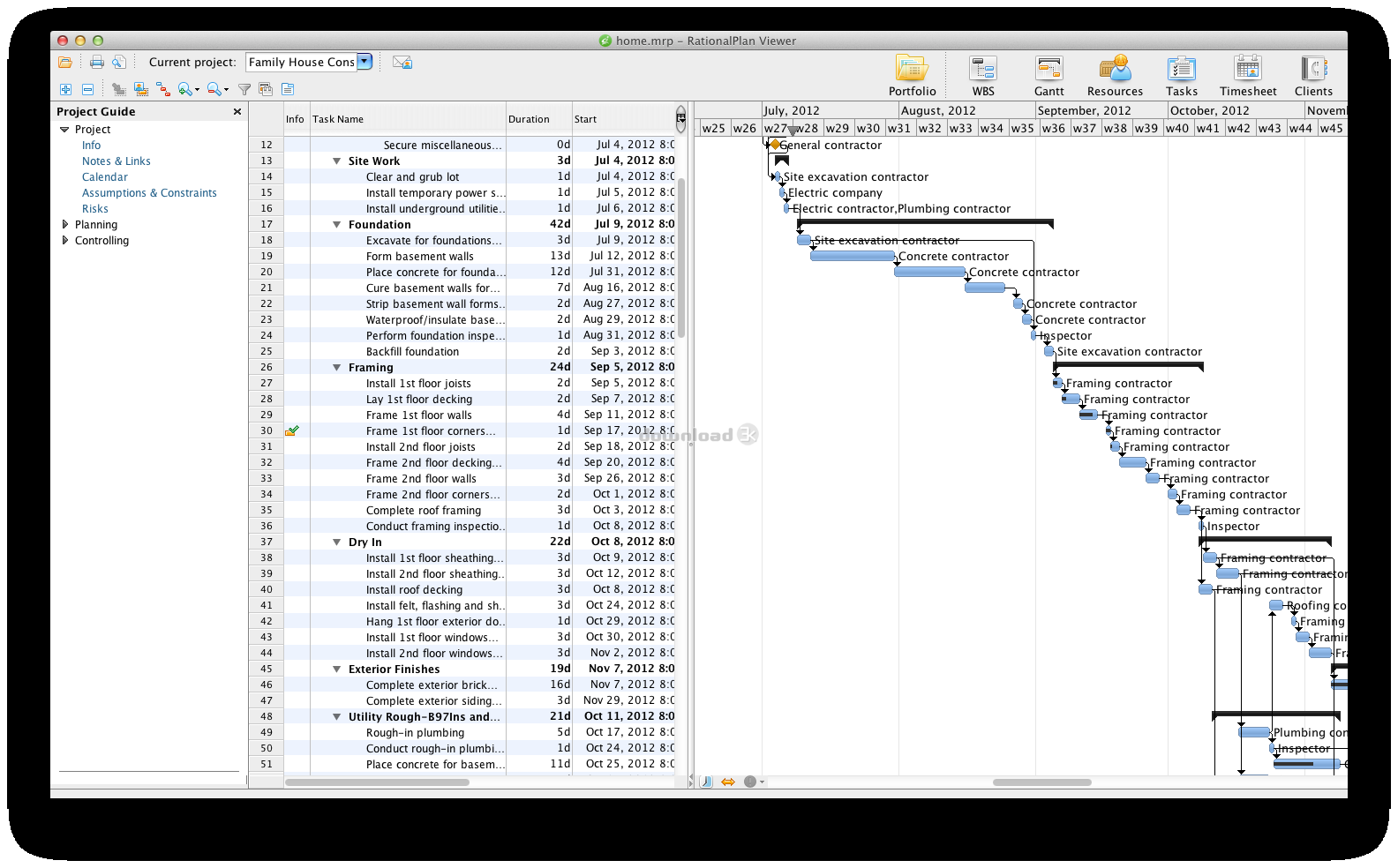Open Assumptions & Constraints link
Viewport: 1398px width, 868px height.
(x=149, y=193)
